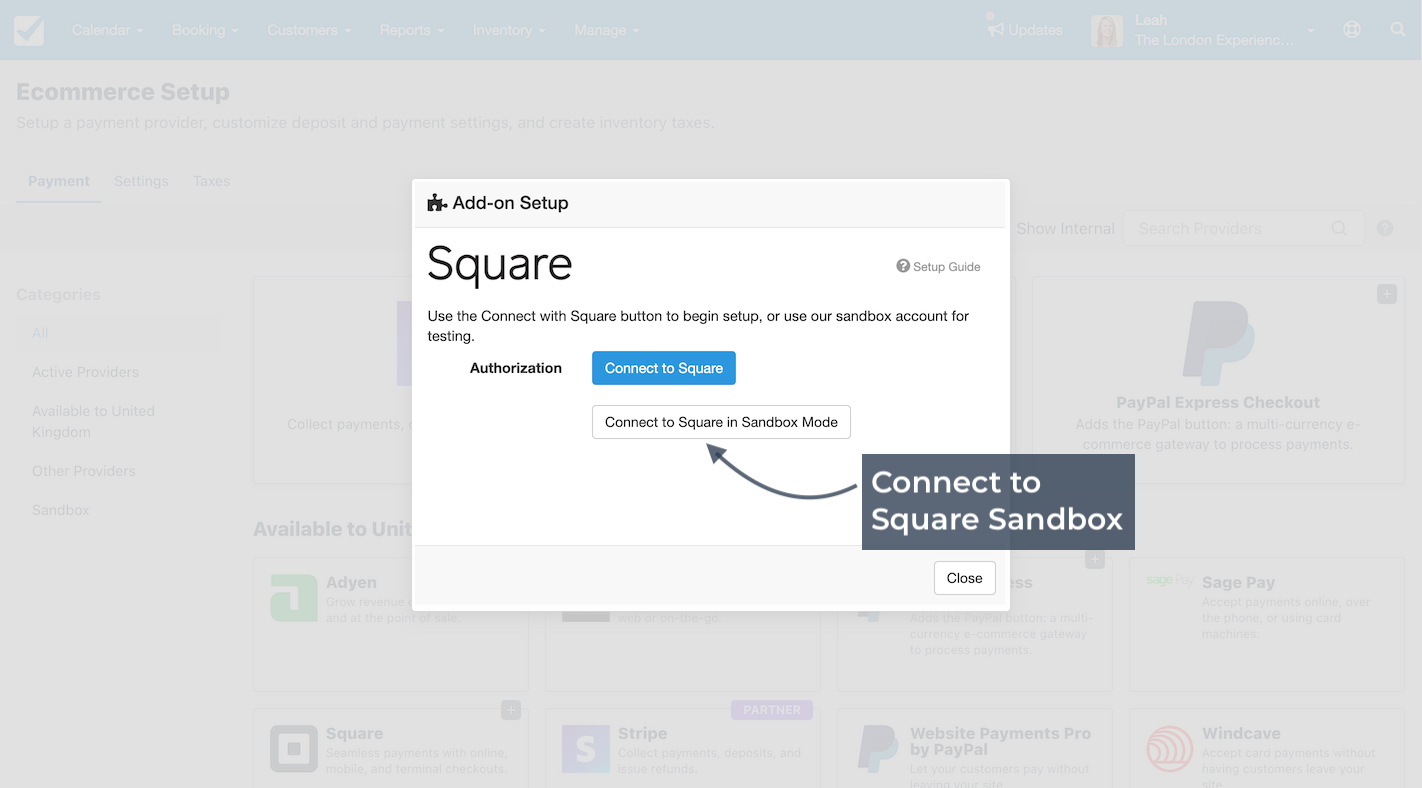Open the Adyen provider card title
The image size is (1422, 788).
351,583
